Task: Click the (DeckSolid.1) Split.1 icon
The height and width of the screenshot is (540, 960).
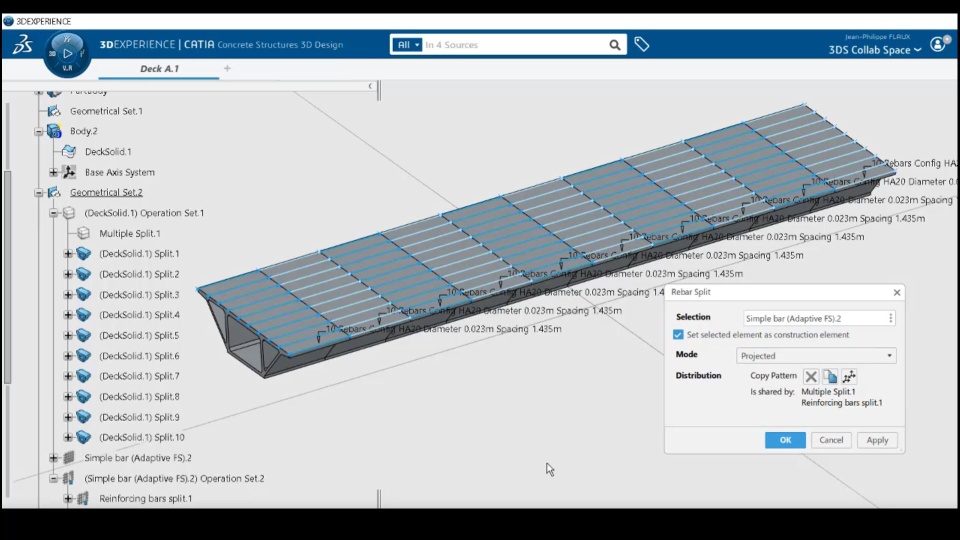Action: click(x=83, y=253)
